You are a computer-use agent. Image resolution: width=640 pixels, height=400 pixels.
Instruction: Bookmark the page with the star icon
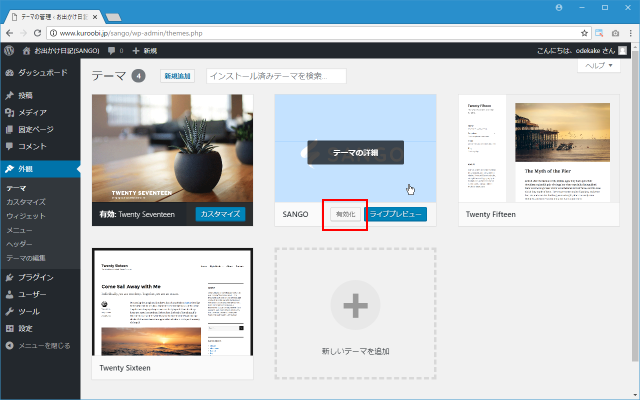click(x=584, y=33)
